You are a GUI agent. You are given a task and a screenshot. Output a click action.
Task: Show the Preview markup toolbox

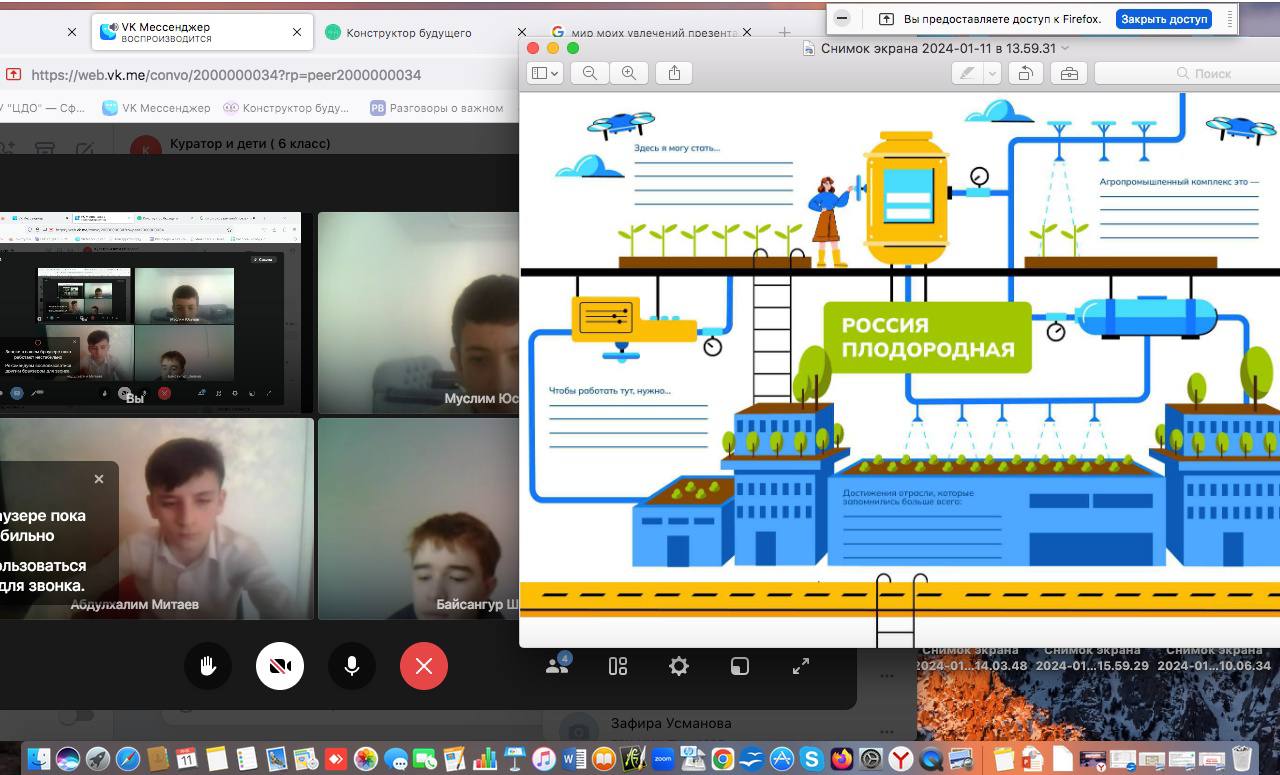click(x=1069, y=73)
